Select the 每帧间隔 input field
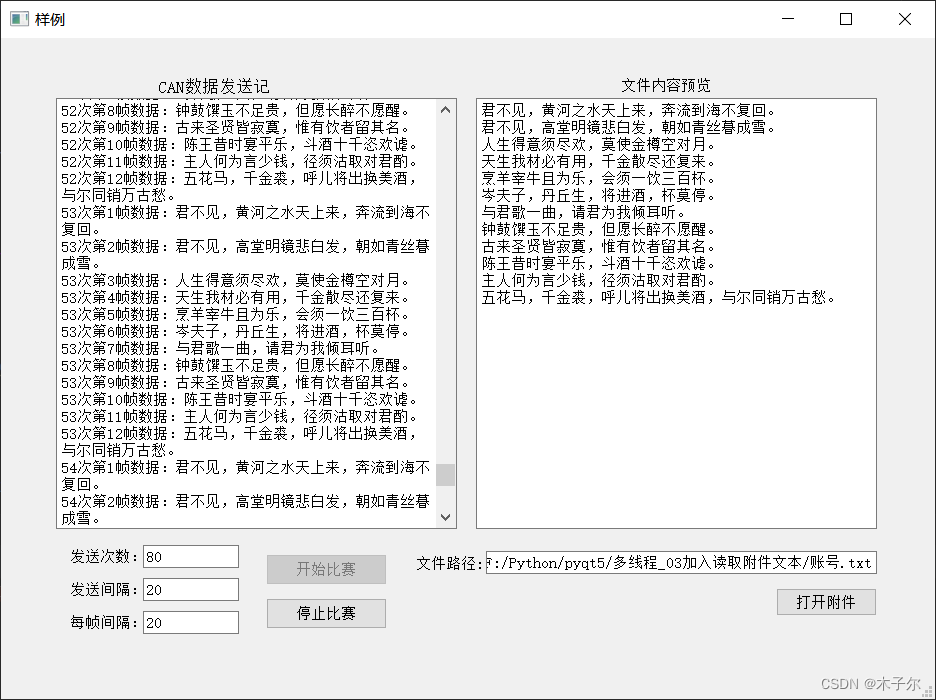 pyautogui.click(x=190, y=622)
